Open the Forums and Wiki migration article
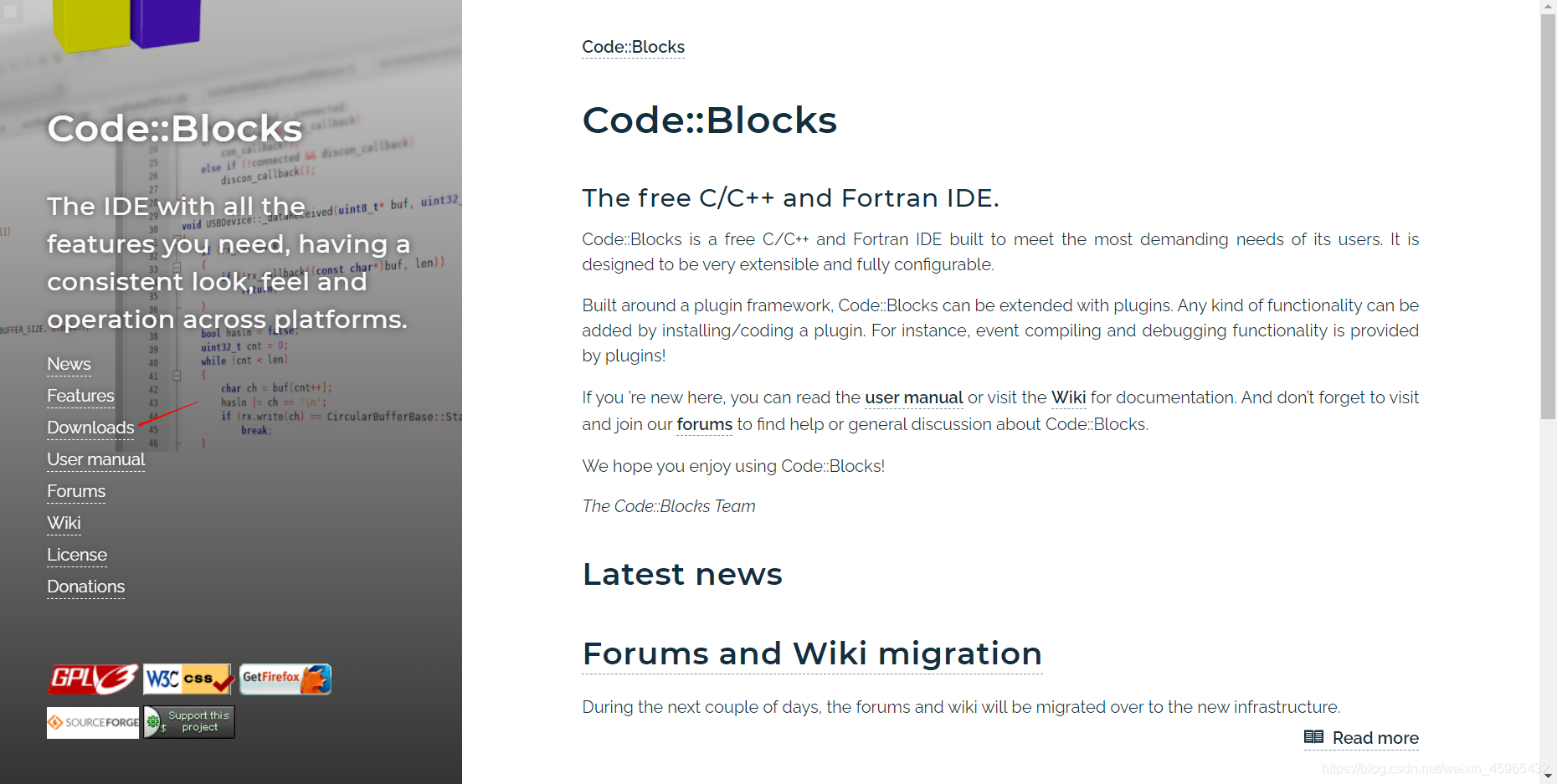Screen dimensions: 1557x784 click(x=812, y=653)
